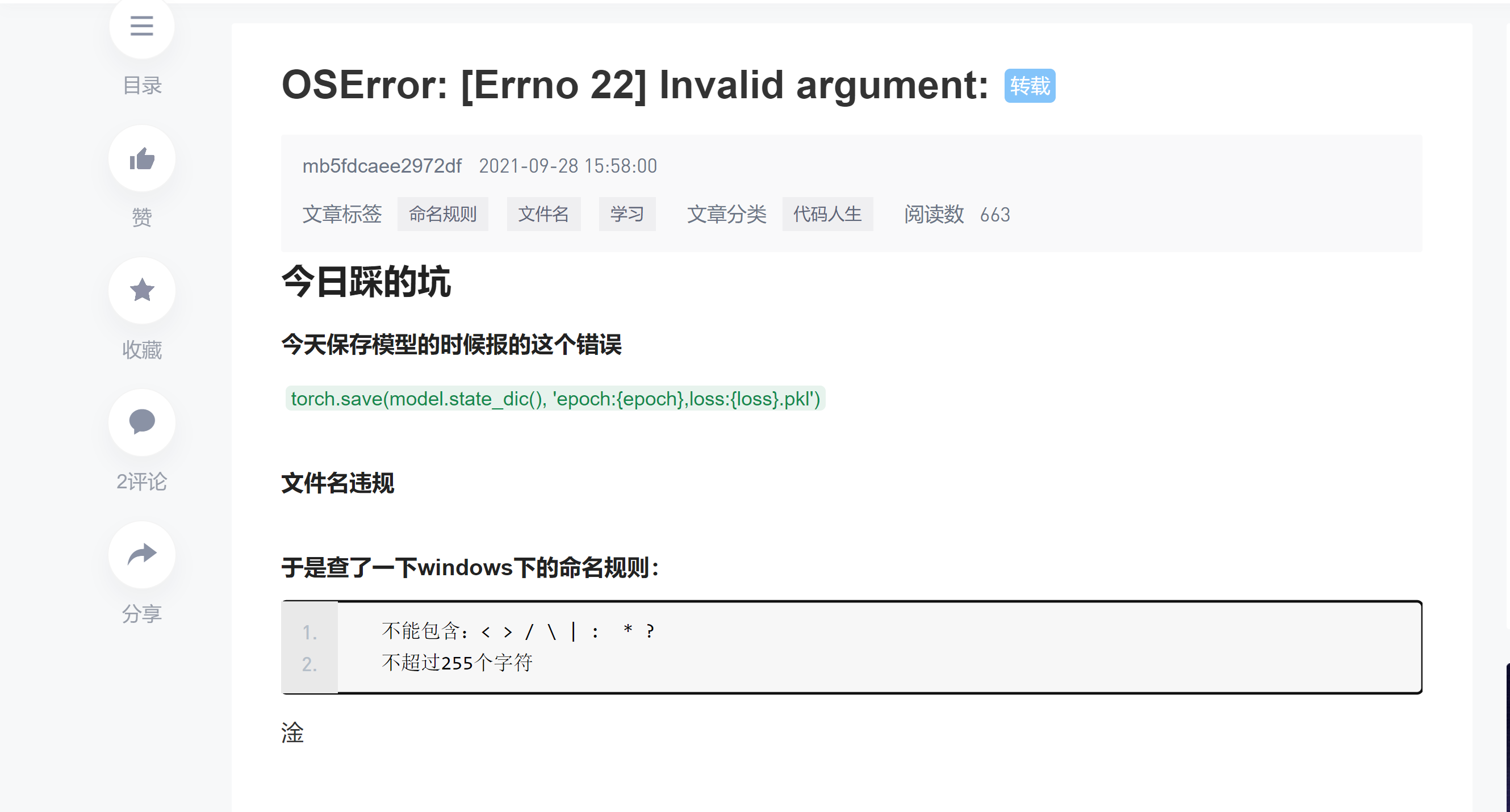Screen dimensions: 1510x812
Task: Click the 赞 label under thumbs-up
Action: [141, 217]
